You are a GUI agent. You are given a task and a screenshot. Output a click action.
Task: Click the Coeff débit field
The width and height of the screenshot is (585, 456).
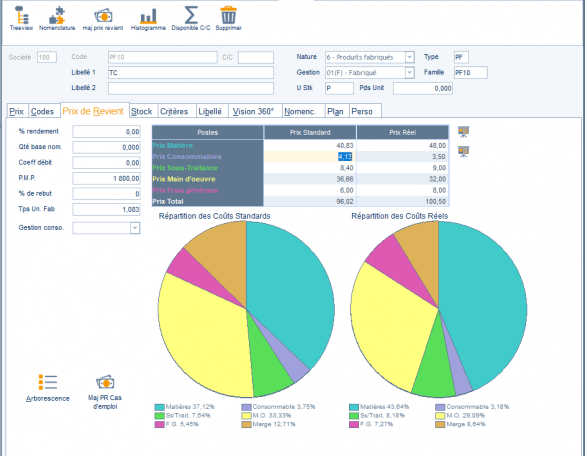(106, 163)
